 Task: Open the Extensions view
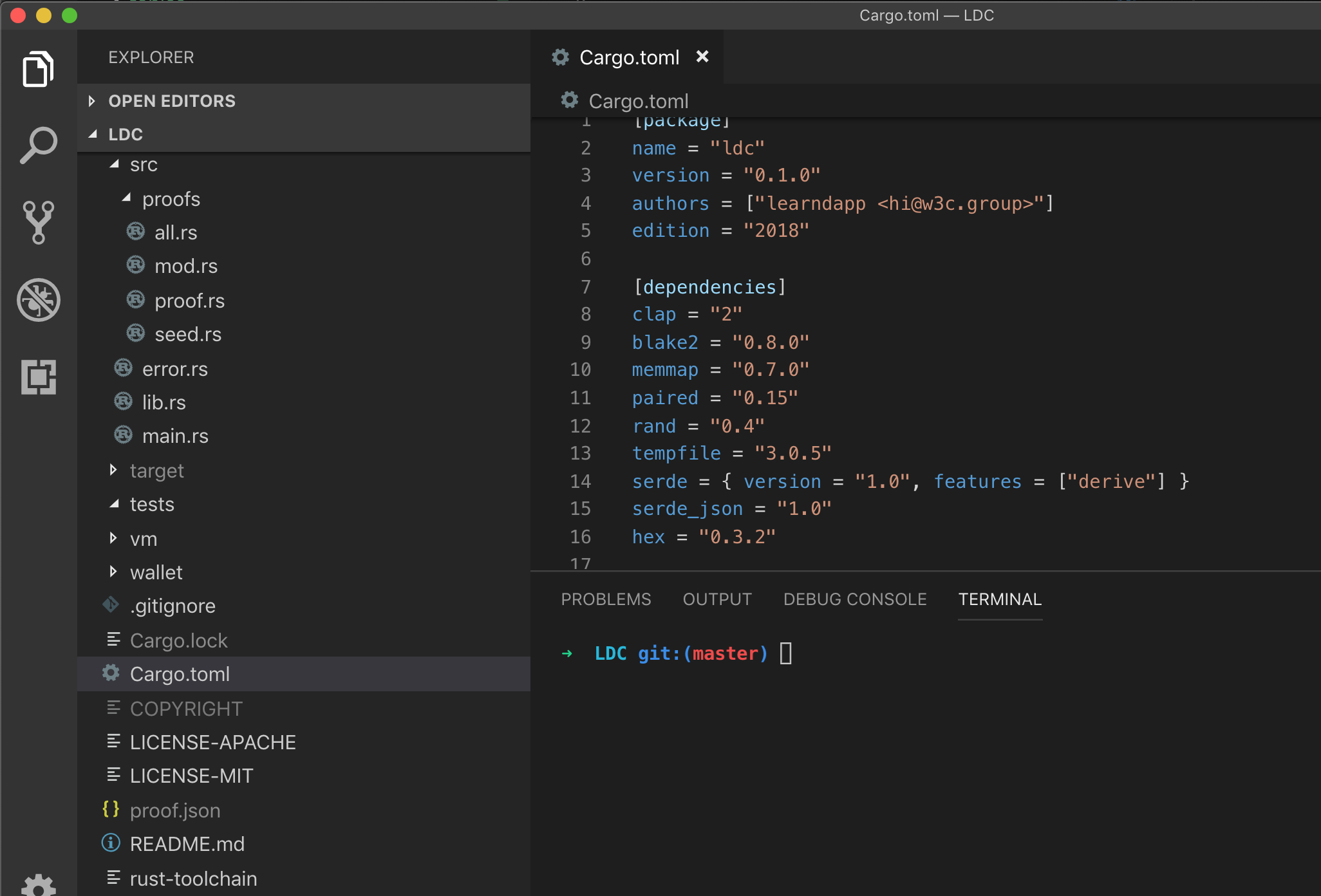click(x=38, y=377)
